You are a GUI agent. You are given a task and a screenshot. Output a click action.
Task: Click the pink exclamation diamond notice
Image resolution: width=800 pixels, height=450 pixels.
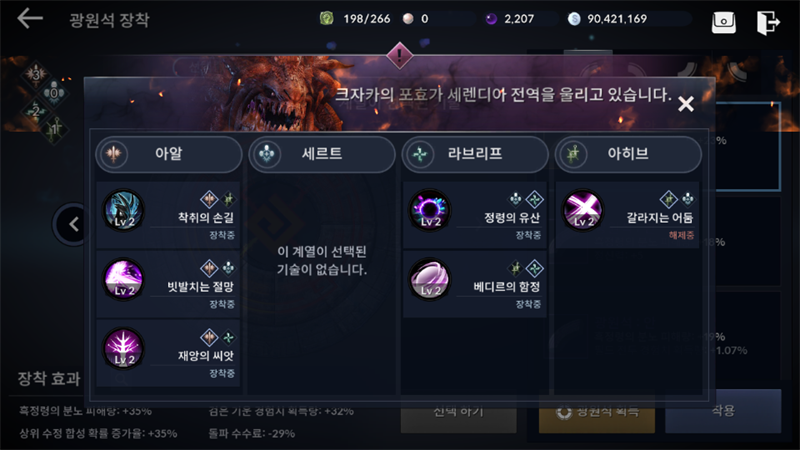pyautogui.click(x=399, y=55)
